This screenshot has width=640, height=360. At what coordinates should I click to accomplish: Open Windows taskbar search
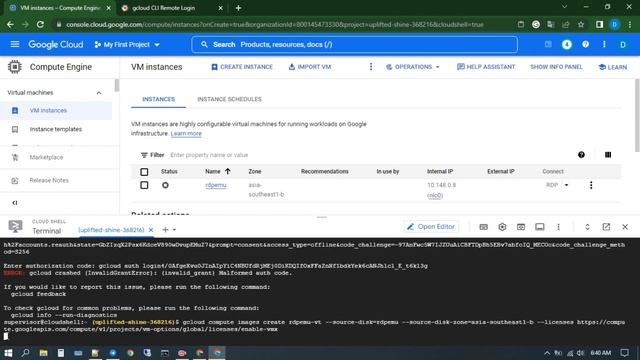25,353
